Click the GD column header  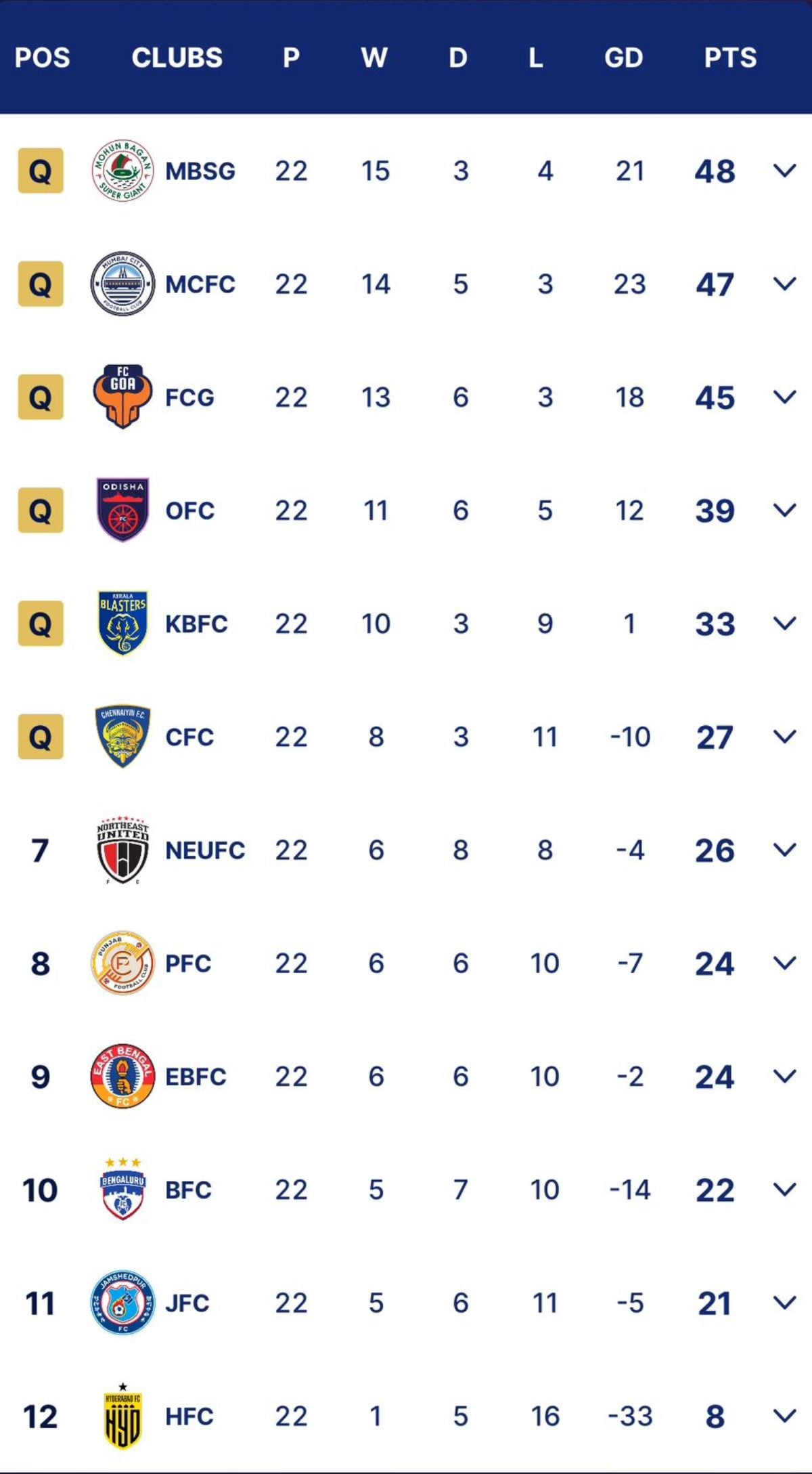click(x=623, y=58)
